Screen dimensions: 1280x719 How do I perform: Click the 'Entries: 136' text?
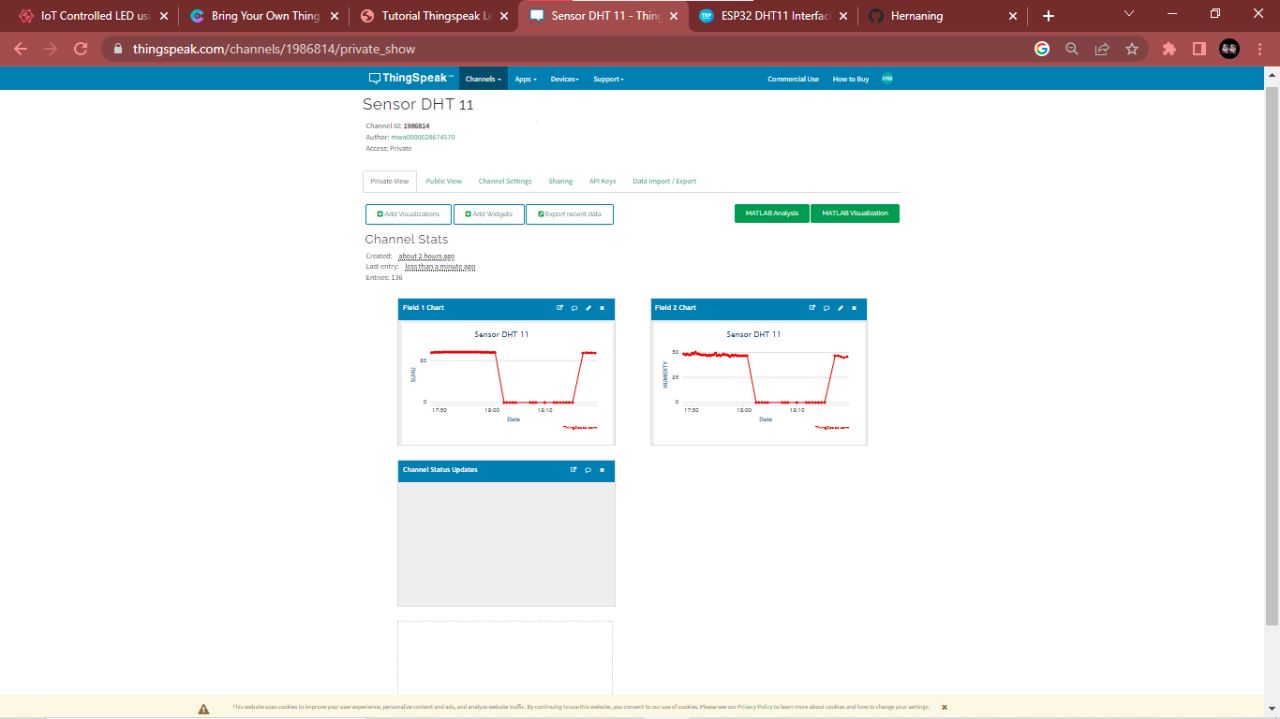384,277
